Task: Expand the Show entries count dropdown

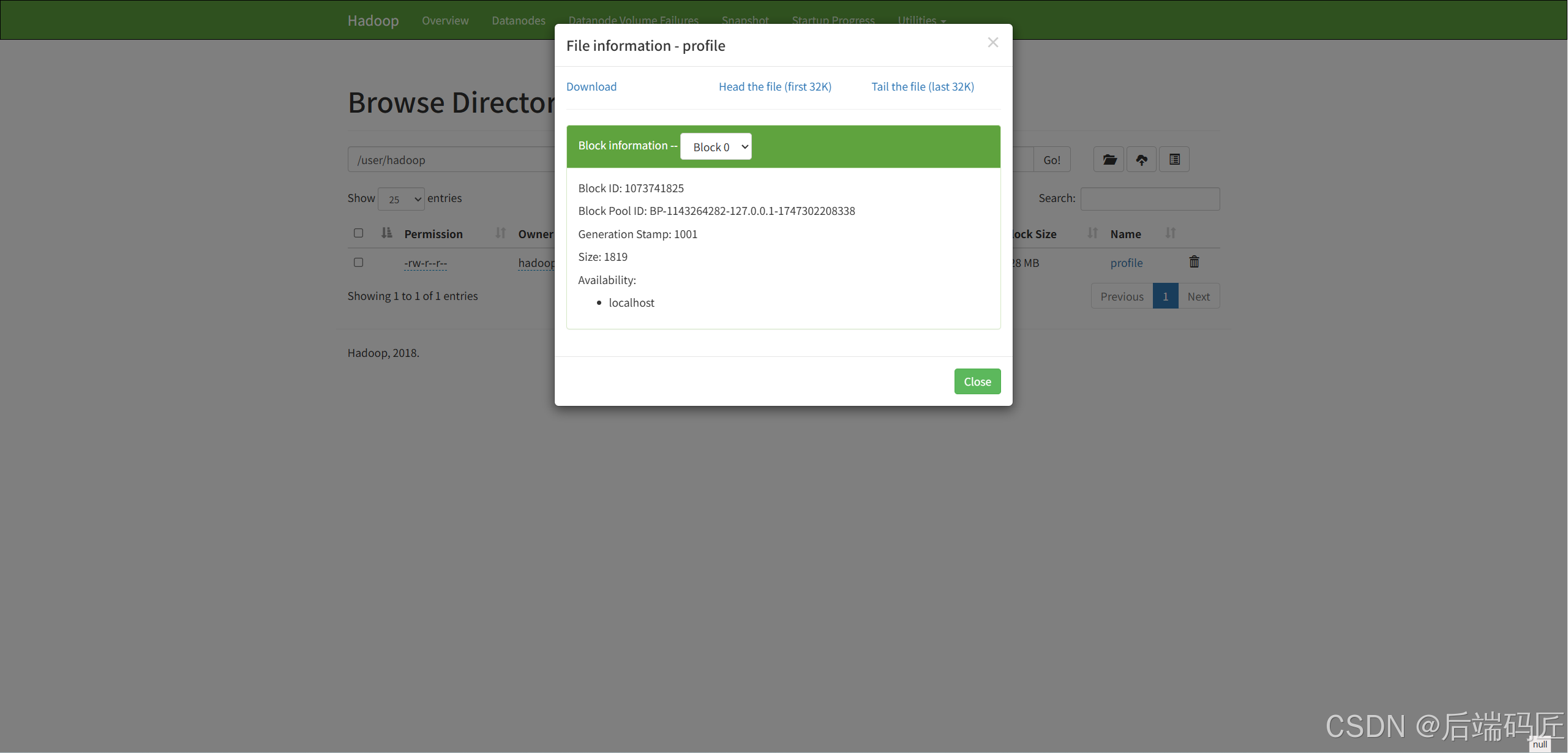Action: [401, 199]
